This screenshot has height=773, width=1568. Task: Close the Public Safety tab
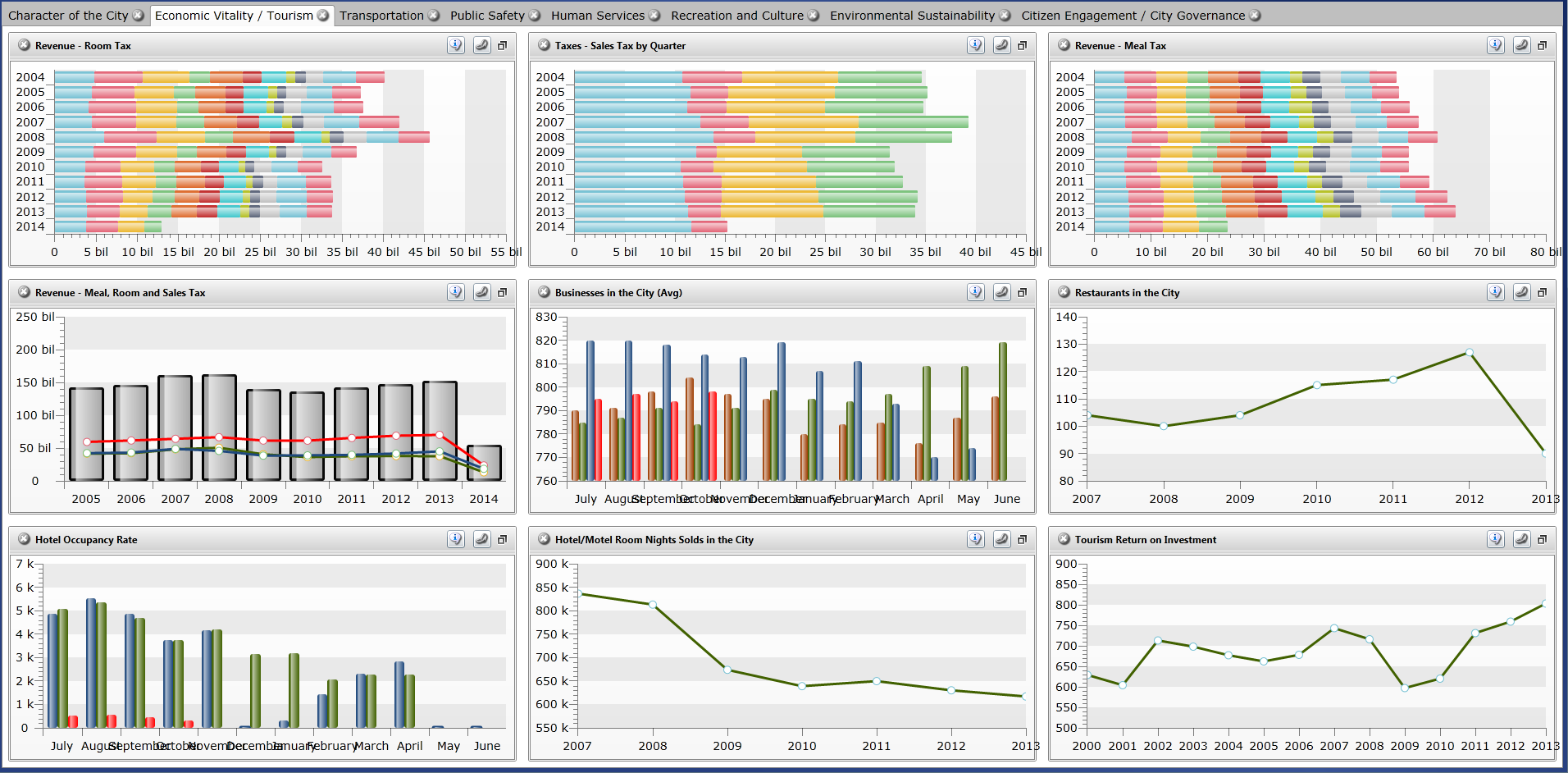pos(535,16)
